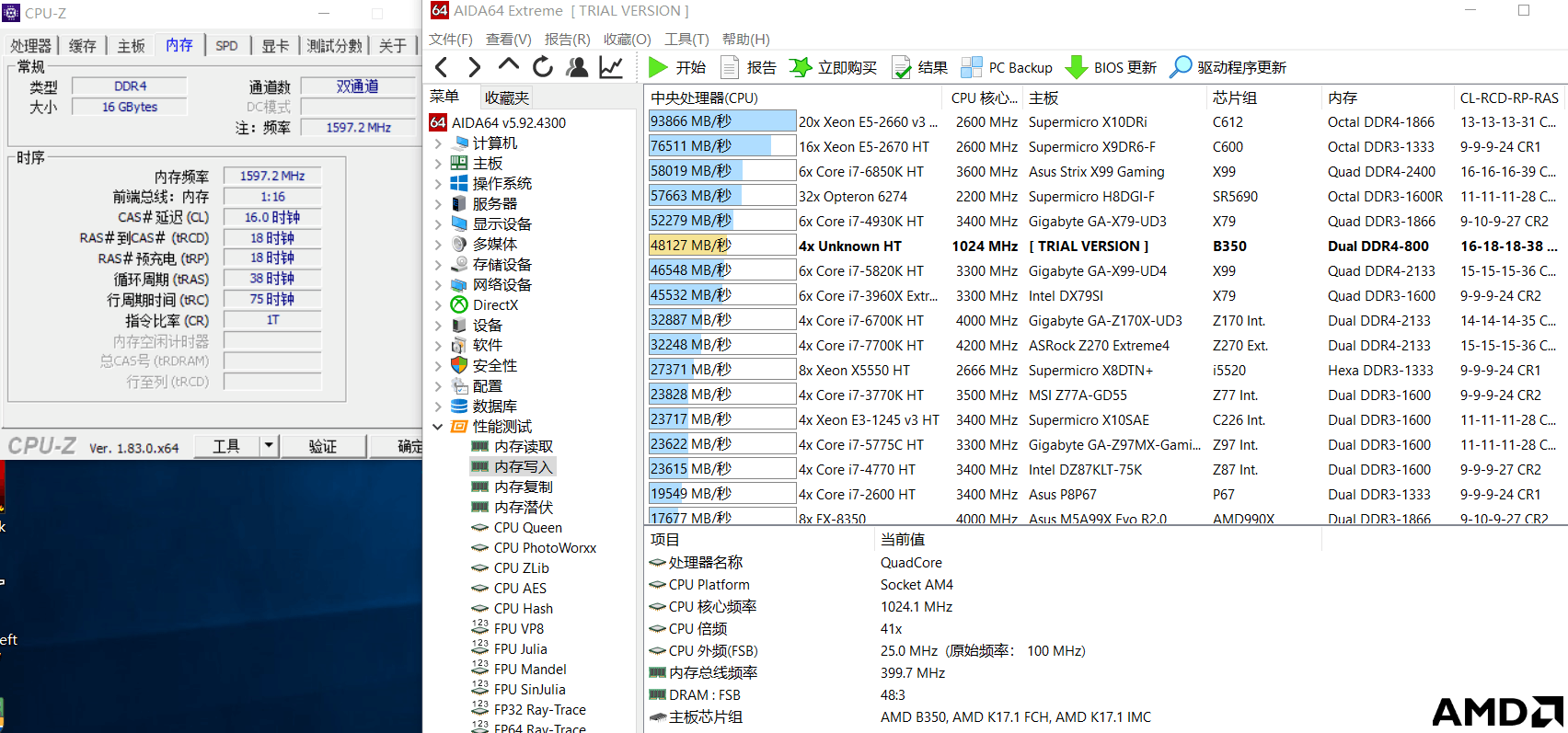Viewport: 1568px width, 733px height.
Task: Open 驱动程序更新 driver update
Action: [1228, 67]
